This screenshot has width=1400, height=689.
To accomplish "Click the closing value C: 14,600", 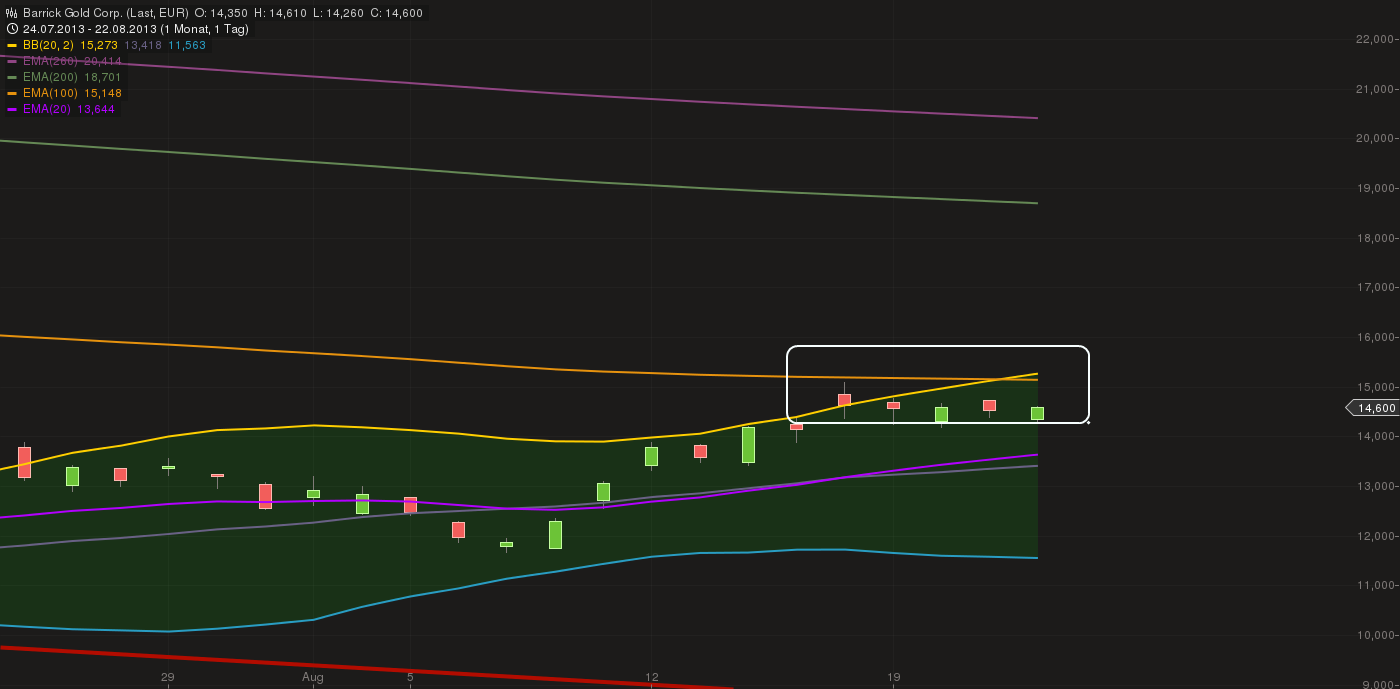I will point(396,13).
